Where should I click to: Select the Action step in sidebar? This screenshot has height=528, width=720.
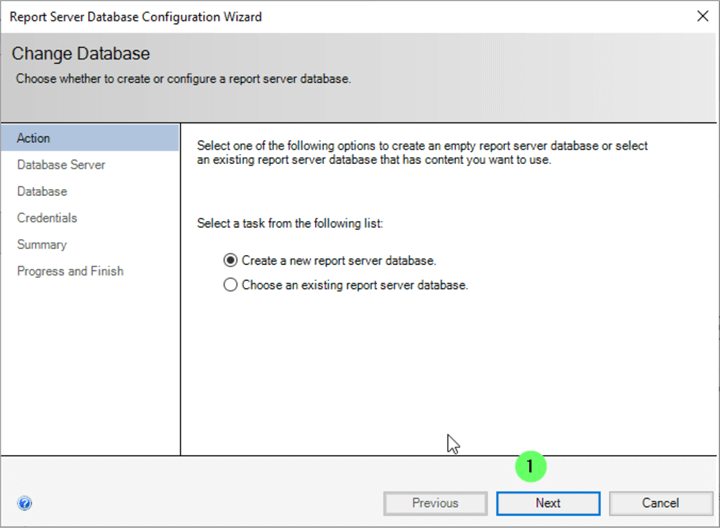pos(34,138)
